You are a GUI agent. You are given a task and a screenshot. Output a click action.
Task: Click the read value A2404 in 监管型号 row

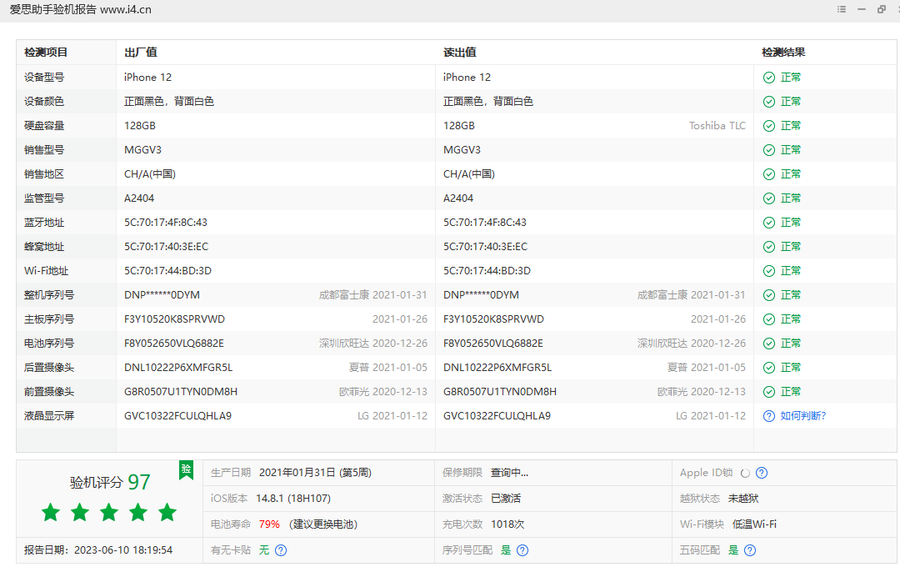[x=458, y=199]
